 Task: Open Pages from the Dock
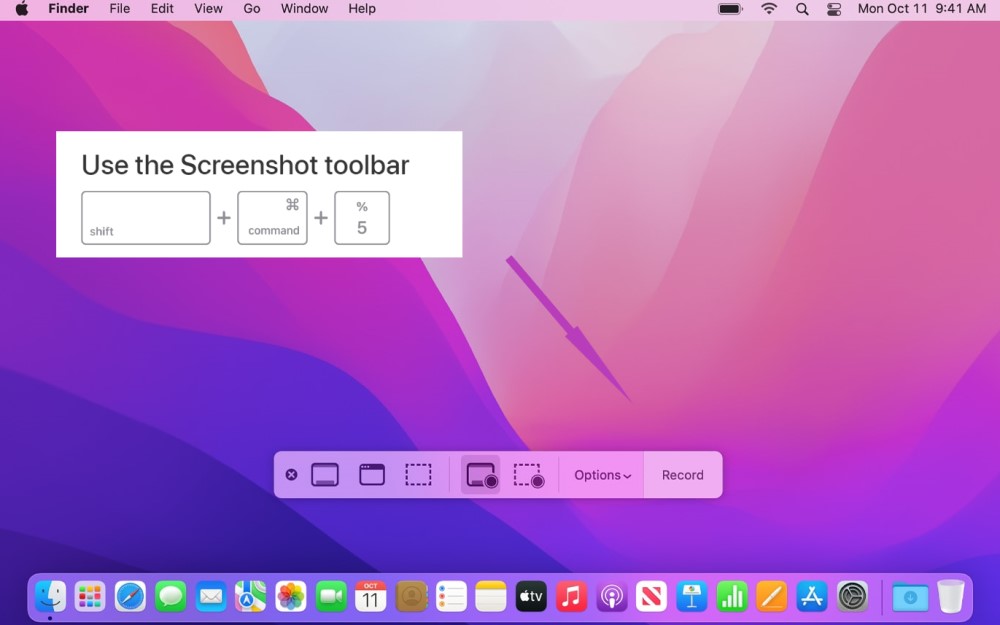772,597
